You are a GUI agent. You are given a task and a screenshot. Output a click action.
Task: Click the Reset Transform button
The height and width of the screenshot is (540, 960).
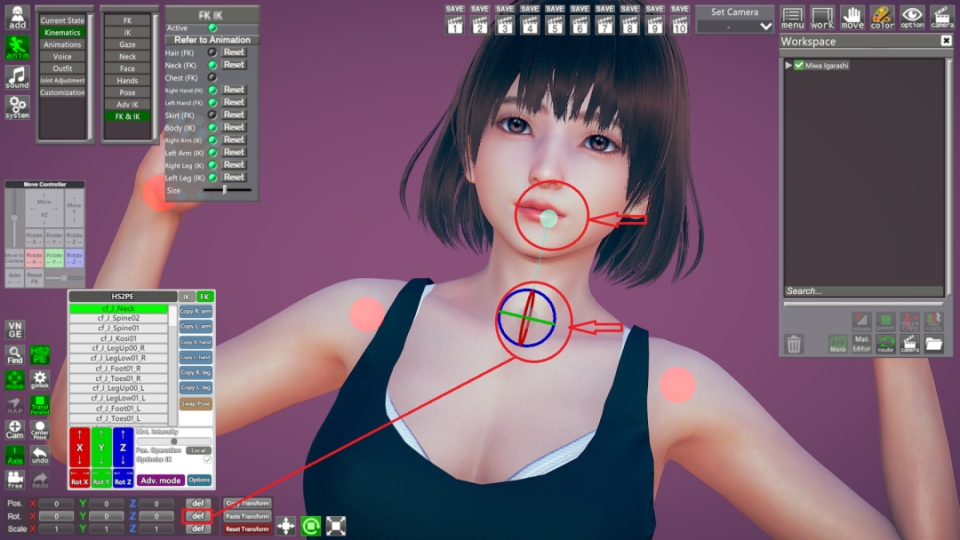coord(246,528)
